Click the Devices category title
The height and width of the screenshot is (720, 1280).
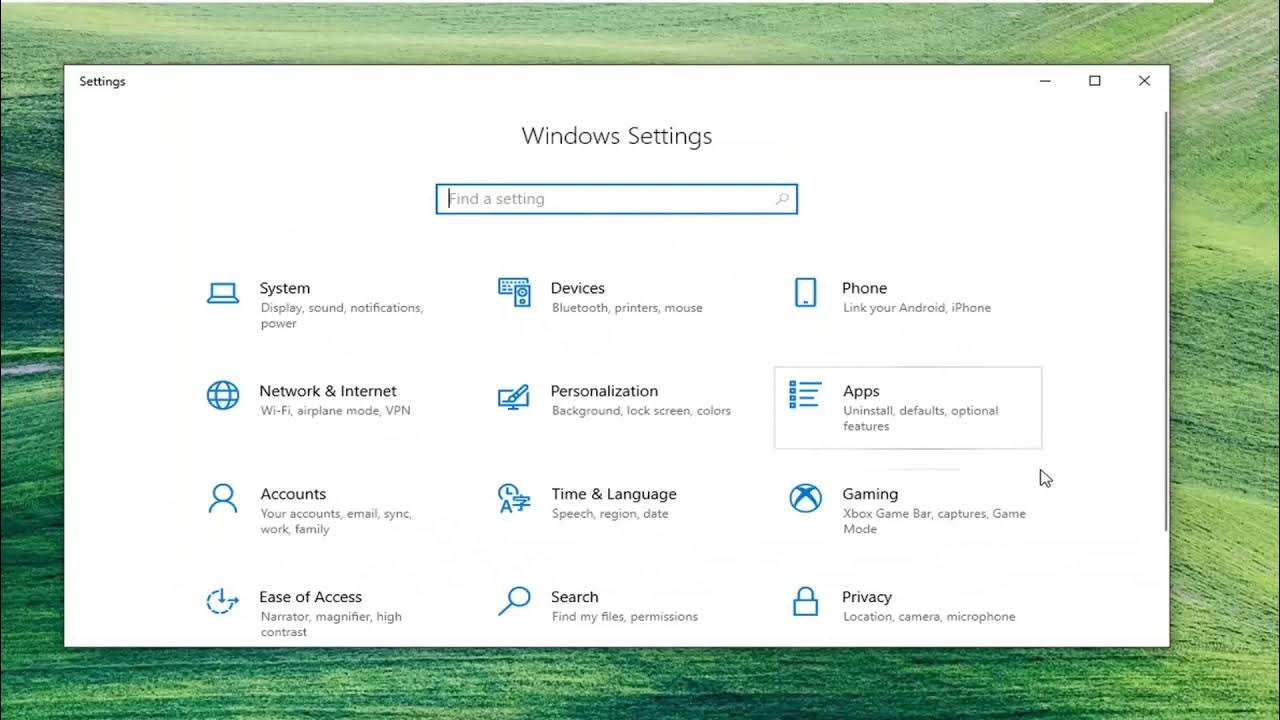[x=578, y=288]
